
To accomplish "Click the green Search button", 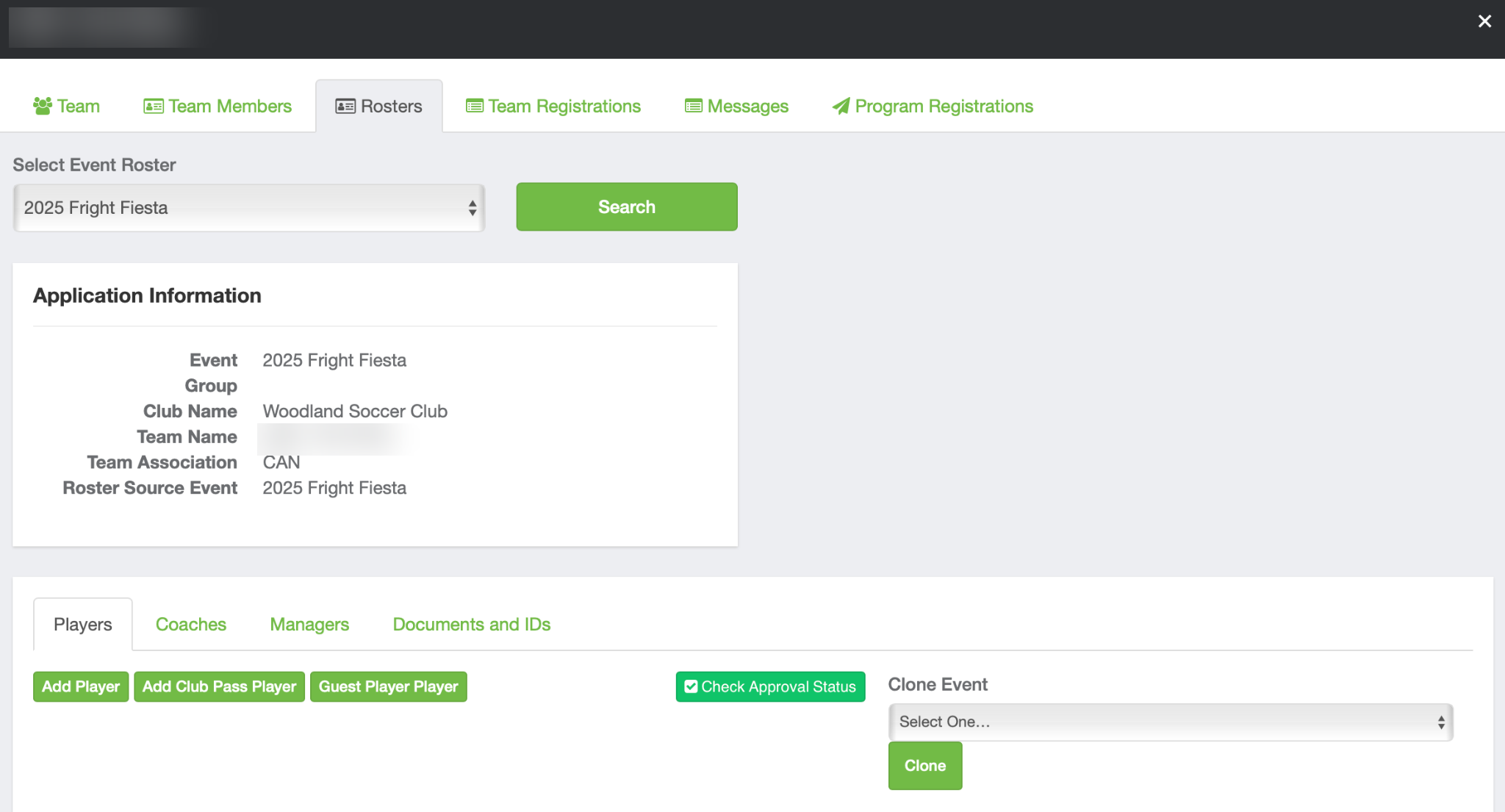I will tap(627, 207).
